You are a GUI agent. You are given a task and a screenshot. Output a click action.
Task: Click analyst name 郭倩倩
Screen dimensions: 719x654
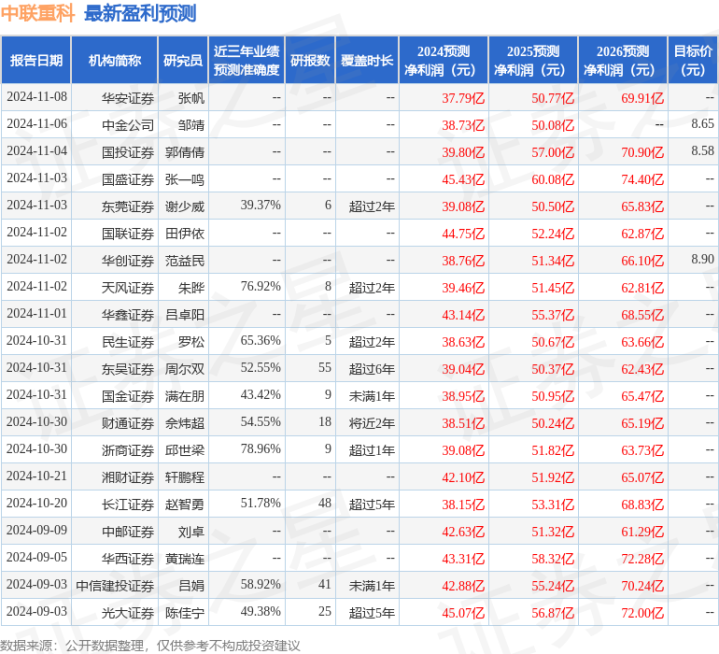(x=185, y=152)
